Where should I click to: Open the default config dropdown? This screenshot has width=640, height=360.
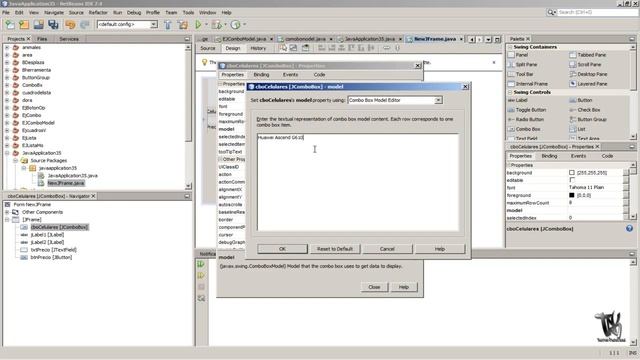click(154, 24)
